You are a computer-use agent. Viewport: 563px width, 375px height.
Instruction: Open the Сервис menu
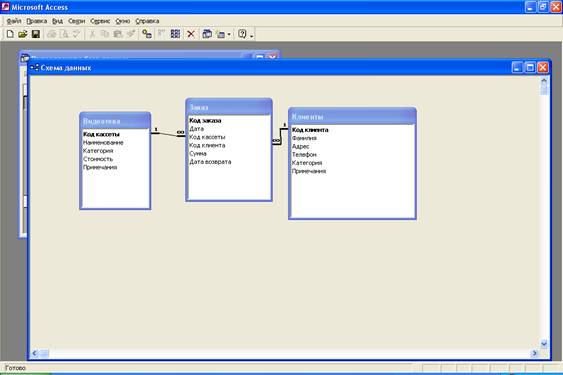pyautogui.click(x=100, y=21)
